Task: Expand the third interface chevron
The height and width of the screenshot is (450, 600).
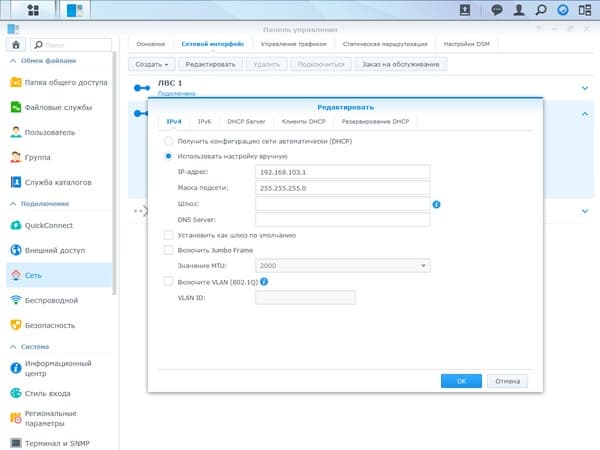Action: [x=585, y=211]
